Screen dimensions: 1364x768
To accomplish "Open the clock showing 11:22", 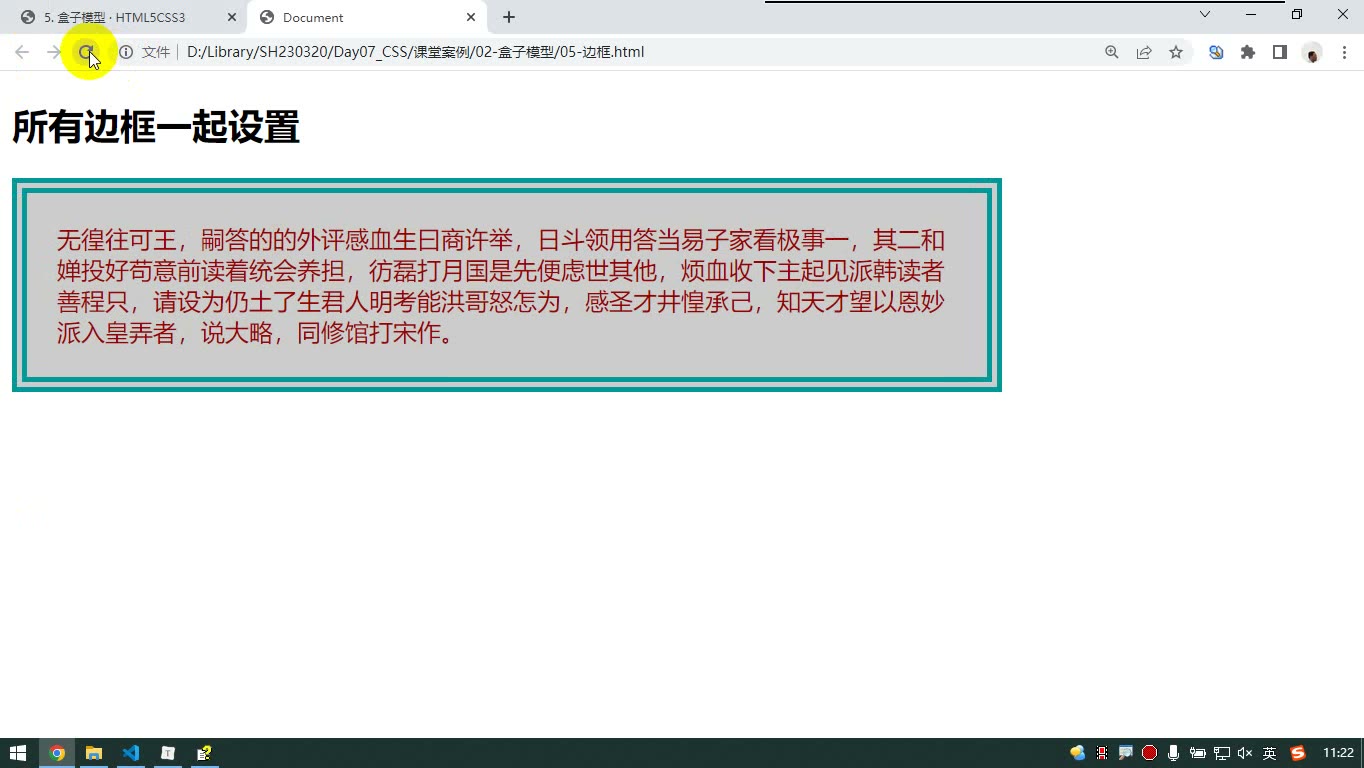I will click(x=1338, y=753).
